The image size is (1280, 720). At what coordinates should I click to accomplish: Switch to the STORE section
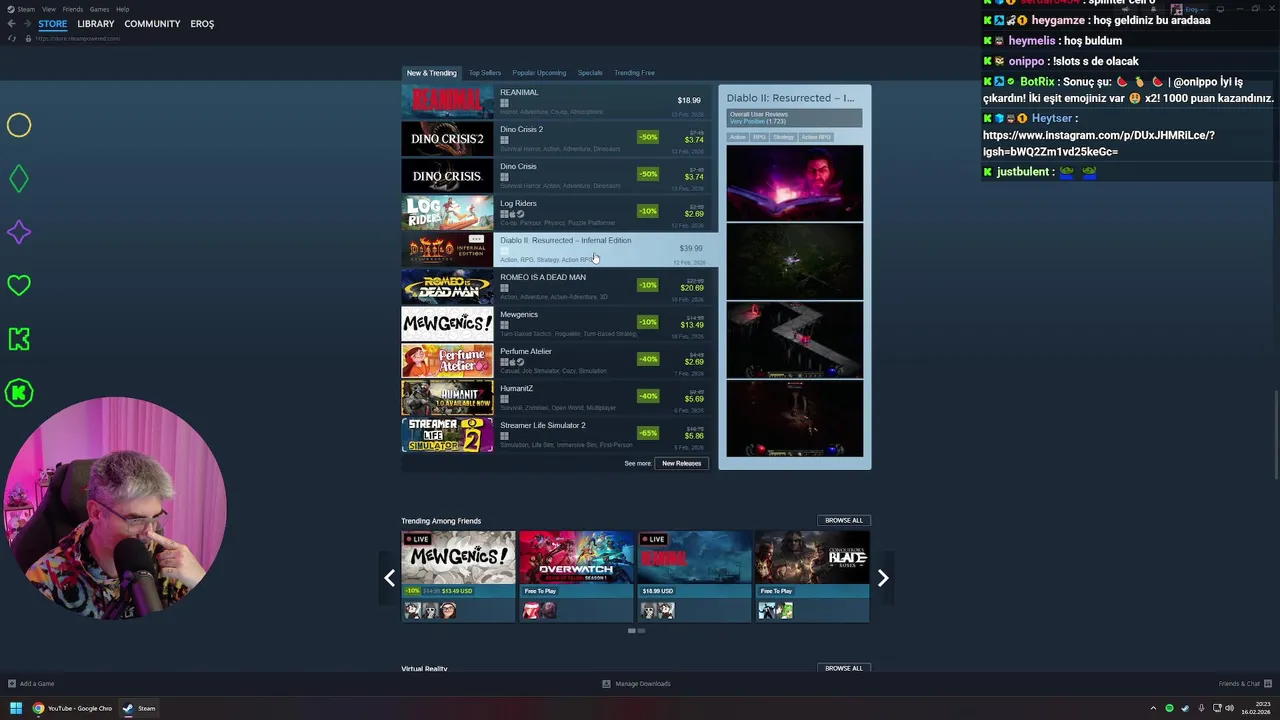click(53, 23)
